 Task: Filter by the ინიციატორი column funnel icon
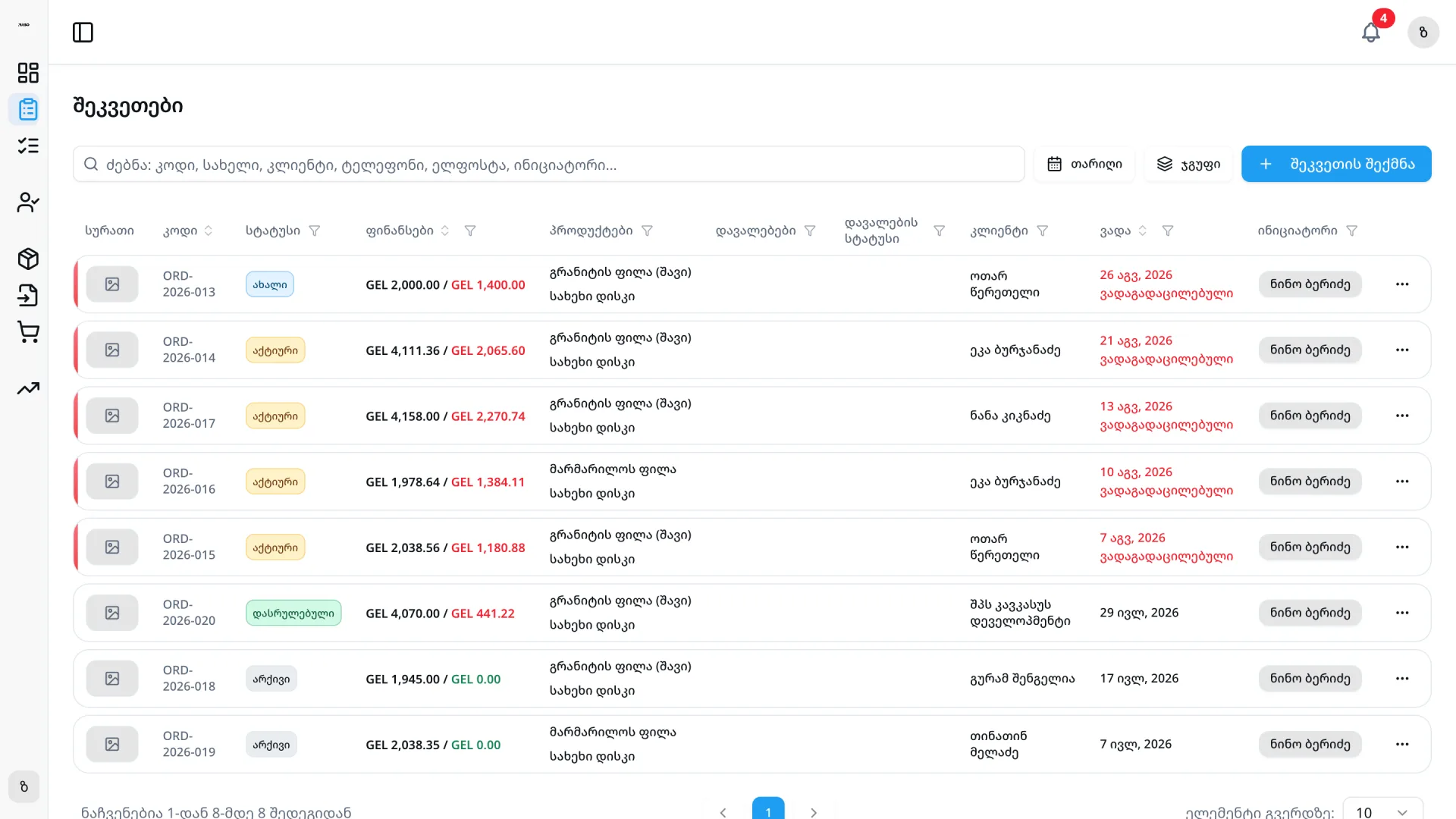[x=1352, y=231]
